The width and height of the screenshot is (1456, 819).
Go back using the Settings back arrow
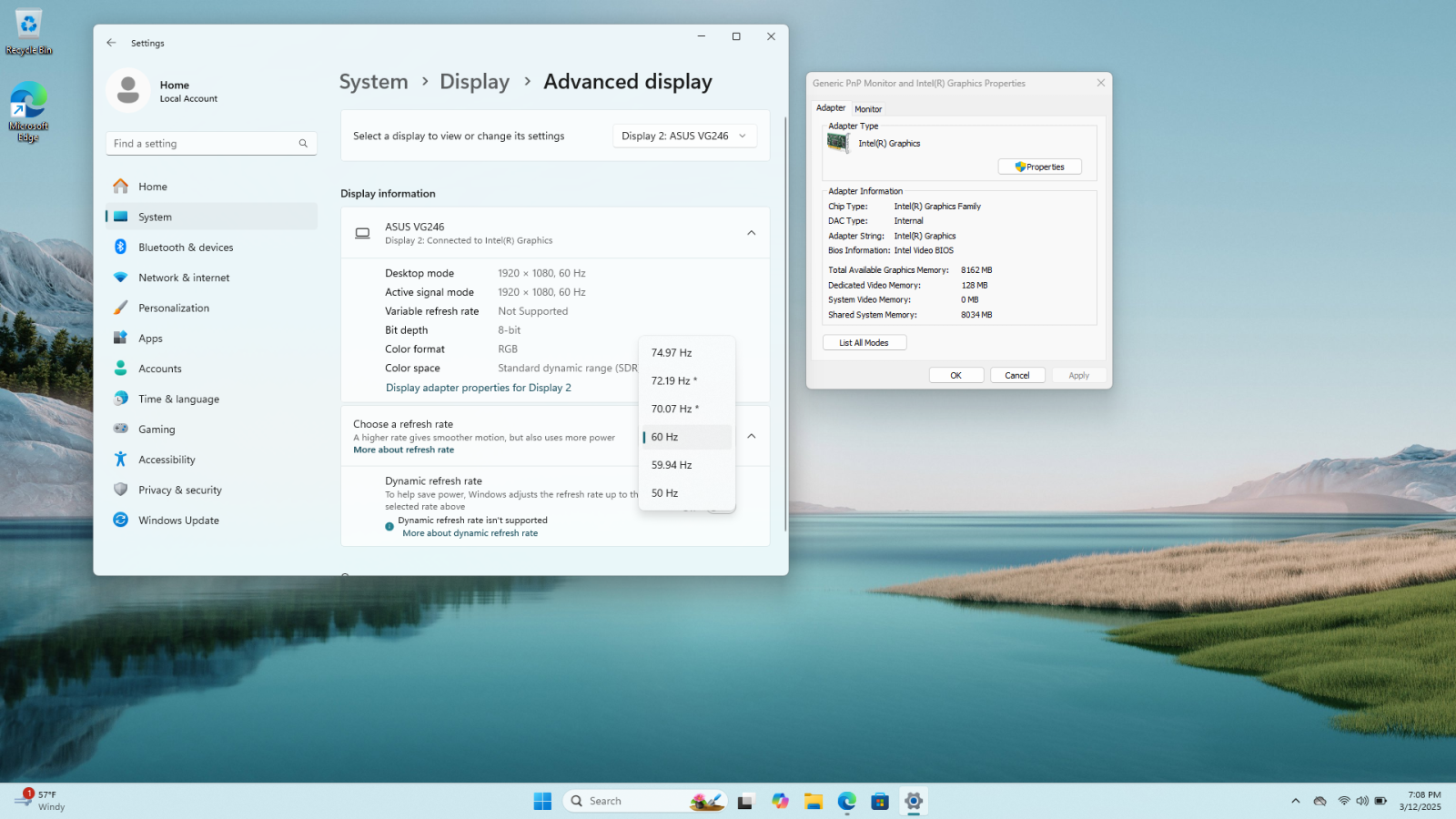point(111,43)
